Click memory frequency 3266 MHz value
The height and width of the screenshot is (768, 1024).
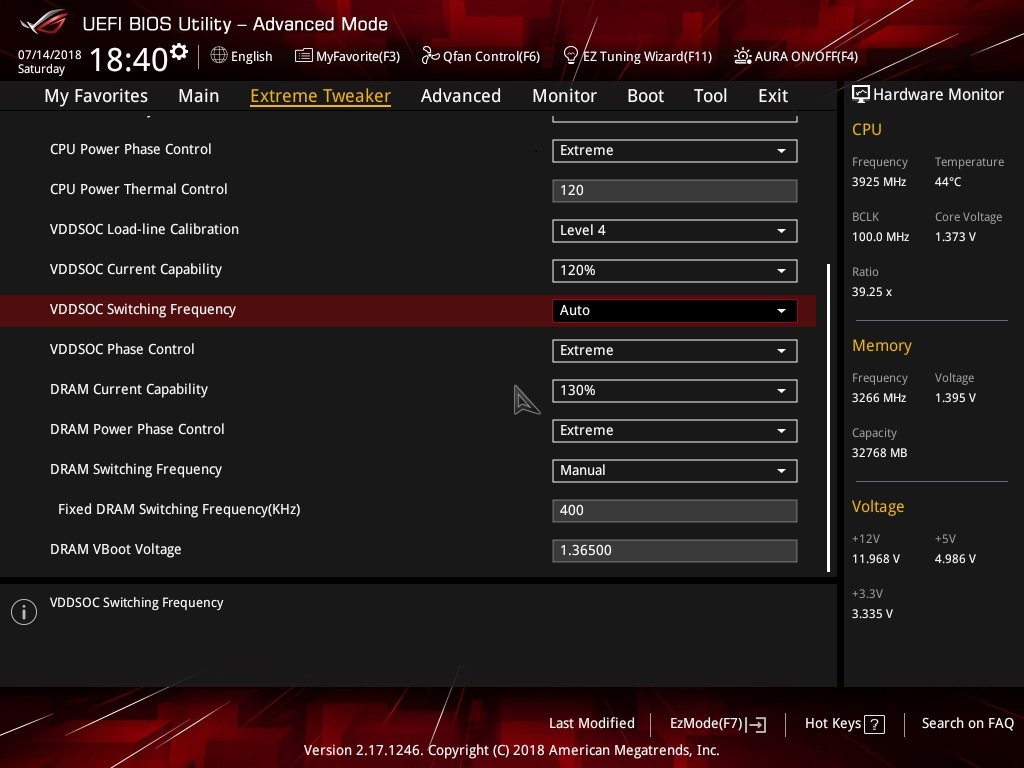point(879,398)
